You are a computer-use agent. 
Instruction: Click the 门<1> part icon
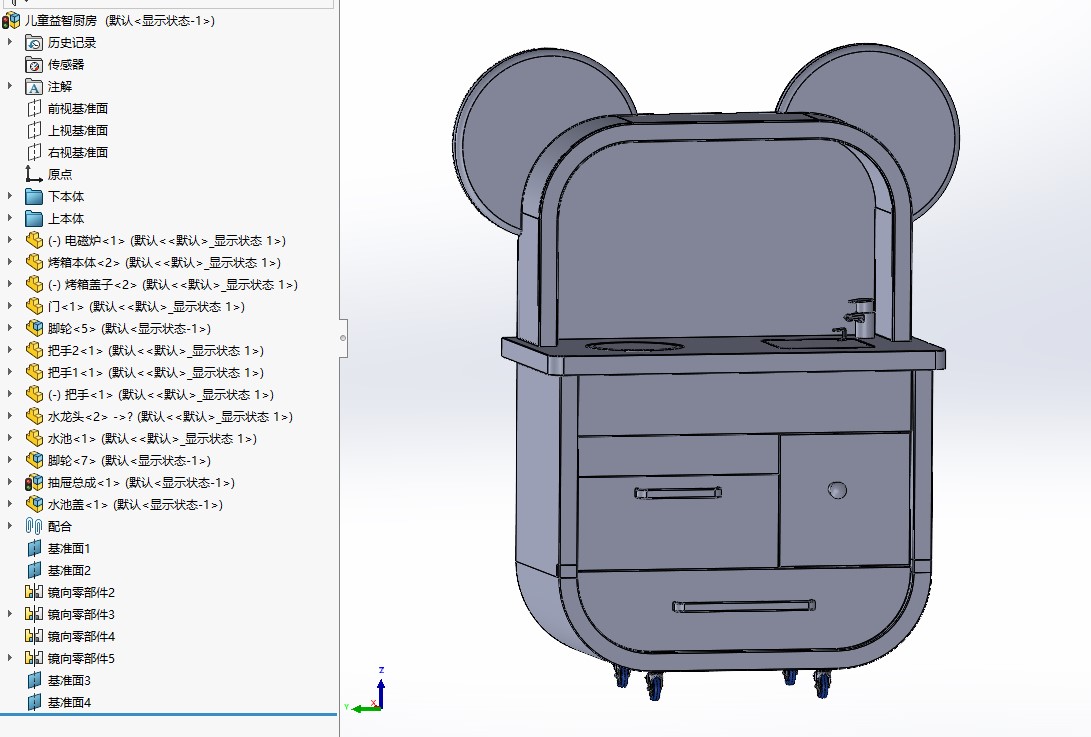[x=34, y=306]
